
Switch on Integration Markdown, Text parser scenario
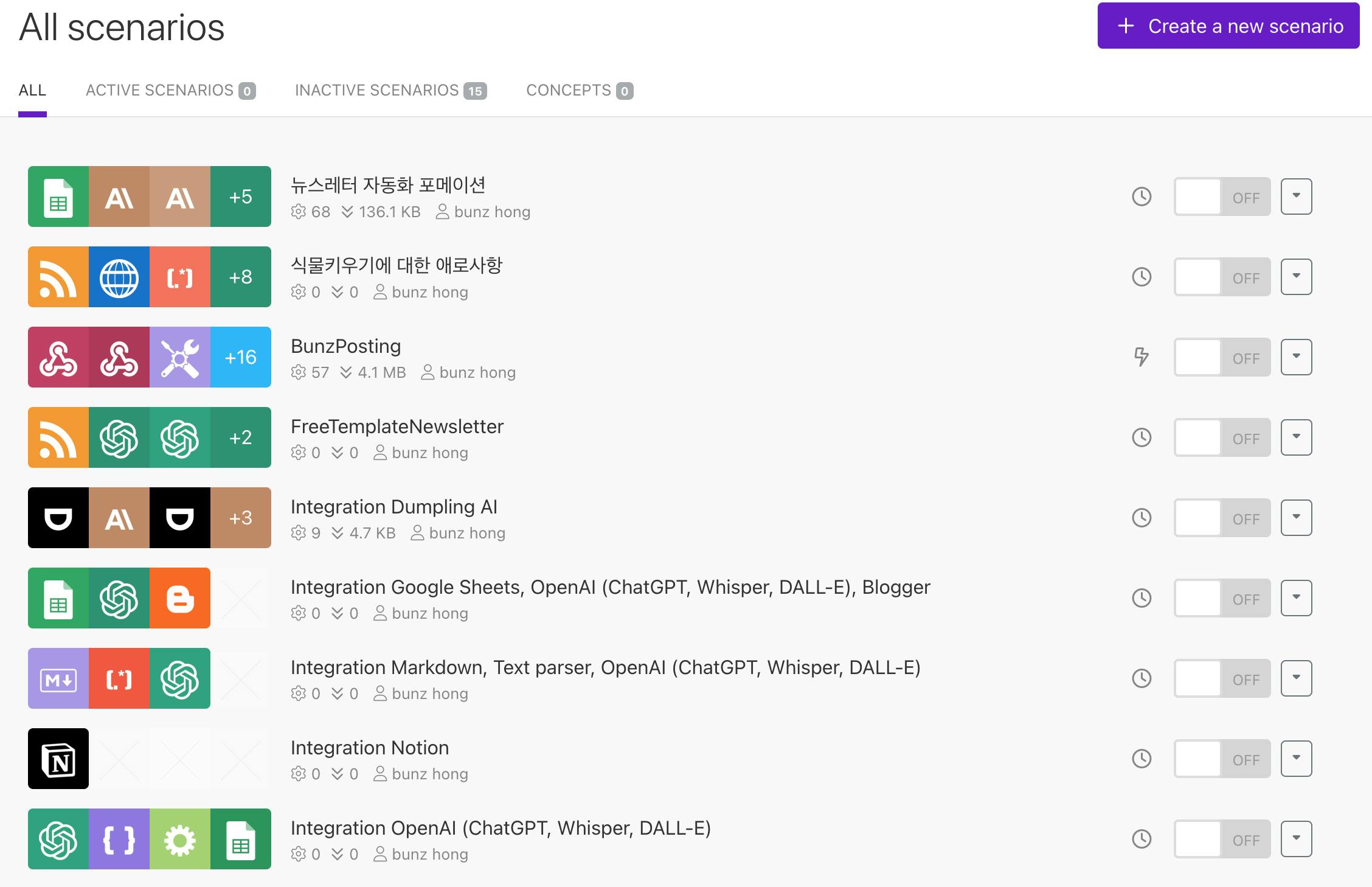[x=1222, y=678]
